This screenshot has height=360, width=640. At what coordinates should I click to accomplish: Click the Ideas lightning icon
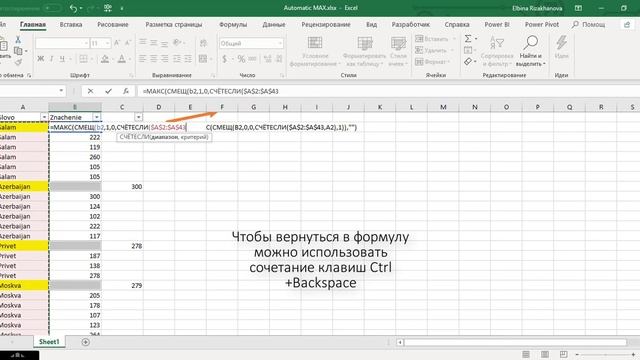tap(561, 47)
